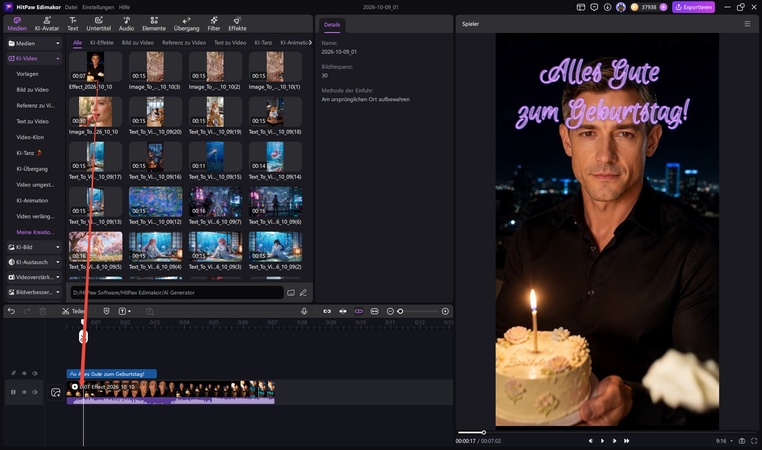Switch to the Text zu Video tab
The image size is (762, 450).
230,43
